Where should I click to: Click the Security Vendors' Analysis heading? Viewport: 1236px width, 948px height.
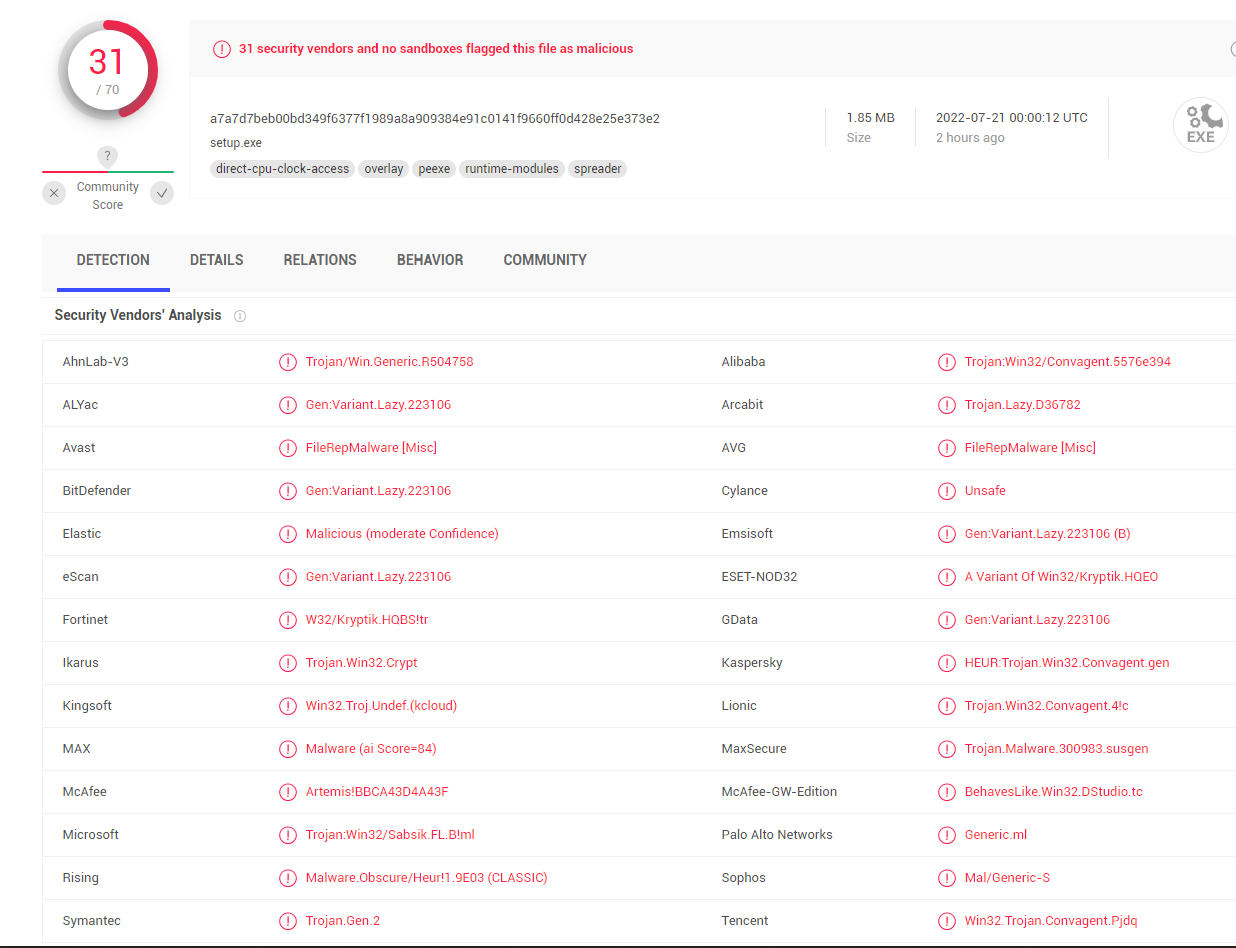[138, 316]
